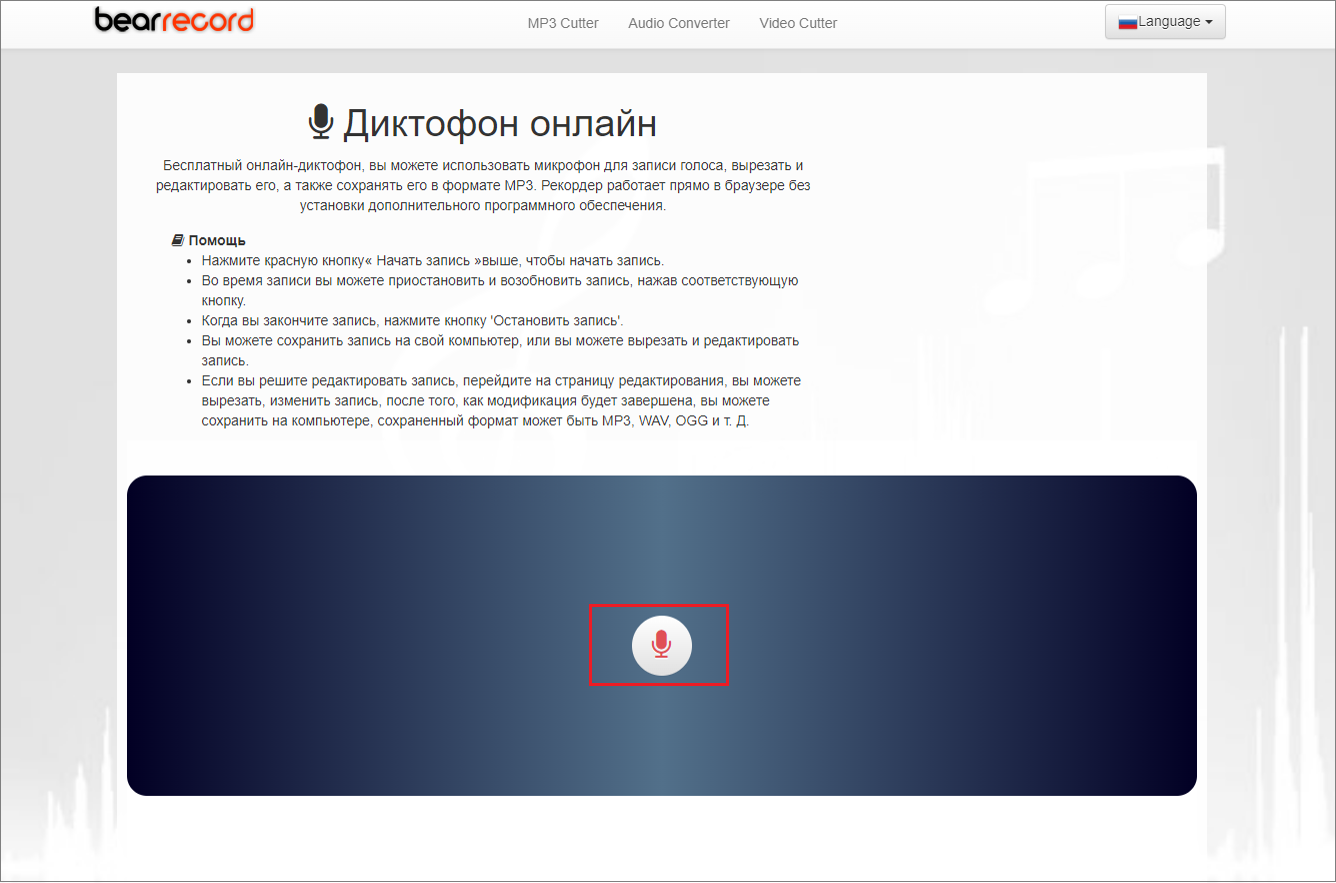This screenshot has width=1336, height=883.
Task: Click the Russian flag icon in Language button
Action: [x=1128, y=22]
